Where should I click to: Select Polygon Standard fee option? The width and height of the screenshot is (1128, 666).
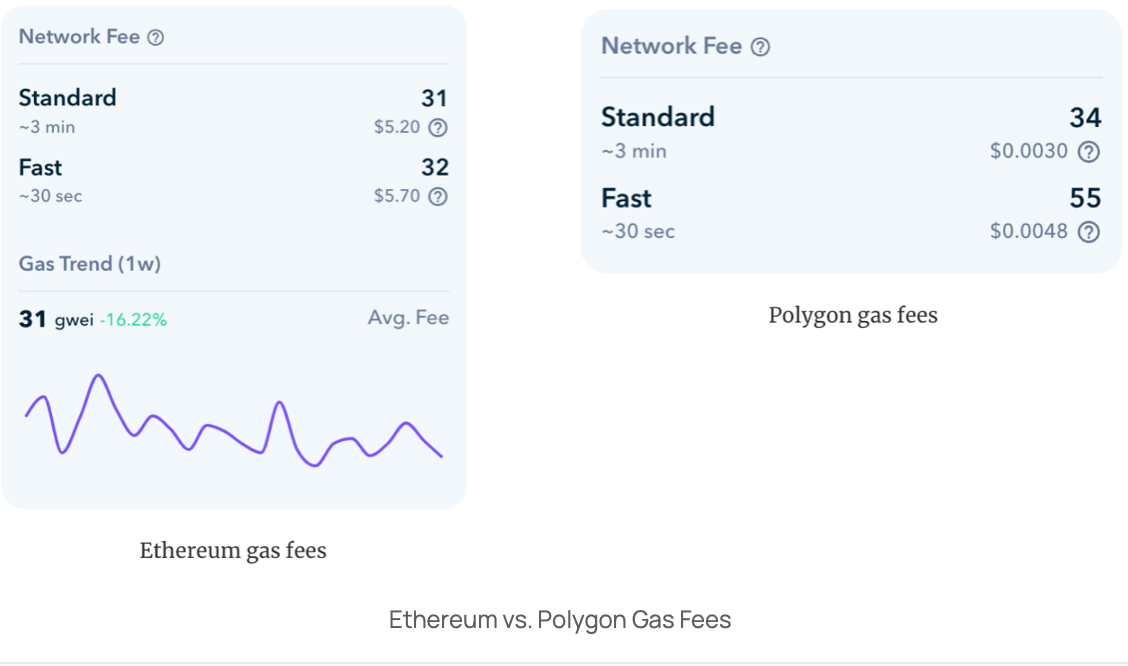pyautogui.click(x=851, y=133)
